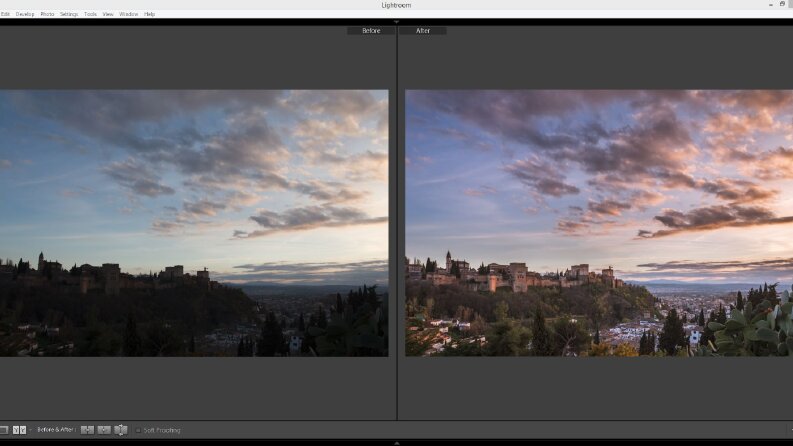
Task: Select the After photo preview
Action: click(599, 223)
